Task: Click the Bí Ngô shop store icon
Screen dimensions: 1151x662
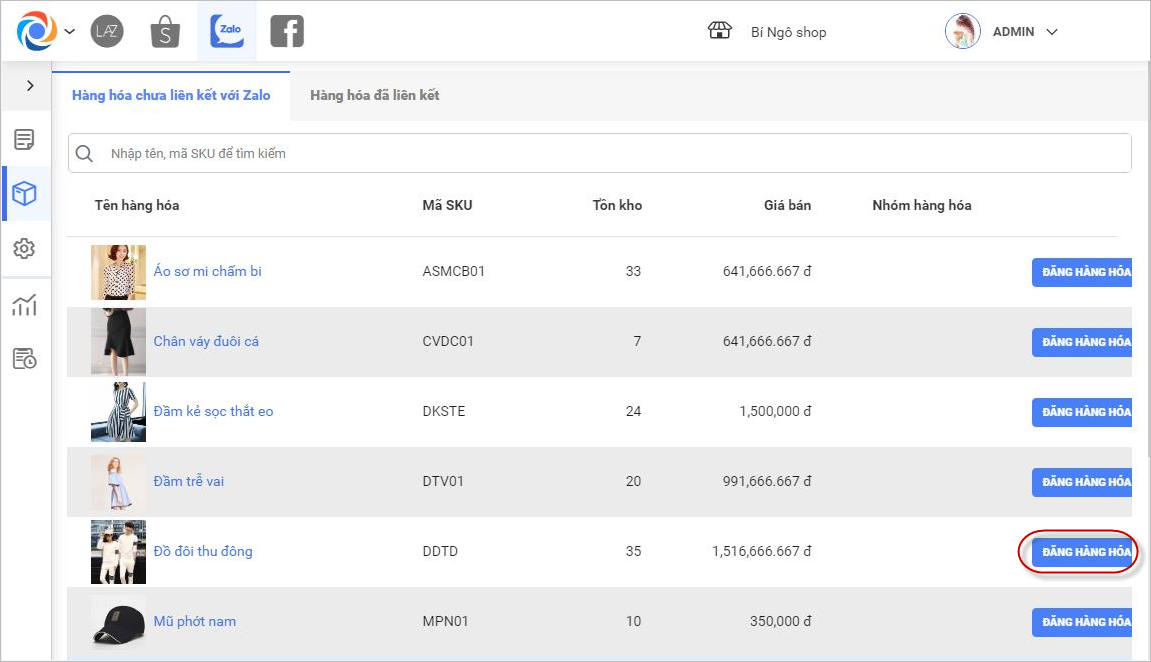Action: coord(720,32)
